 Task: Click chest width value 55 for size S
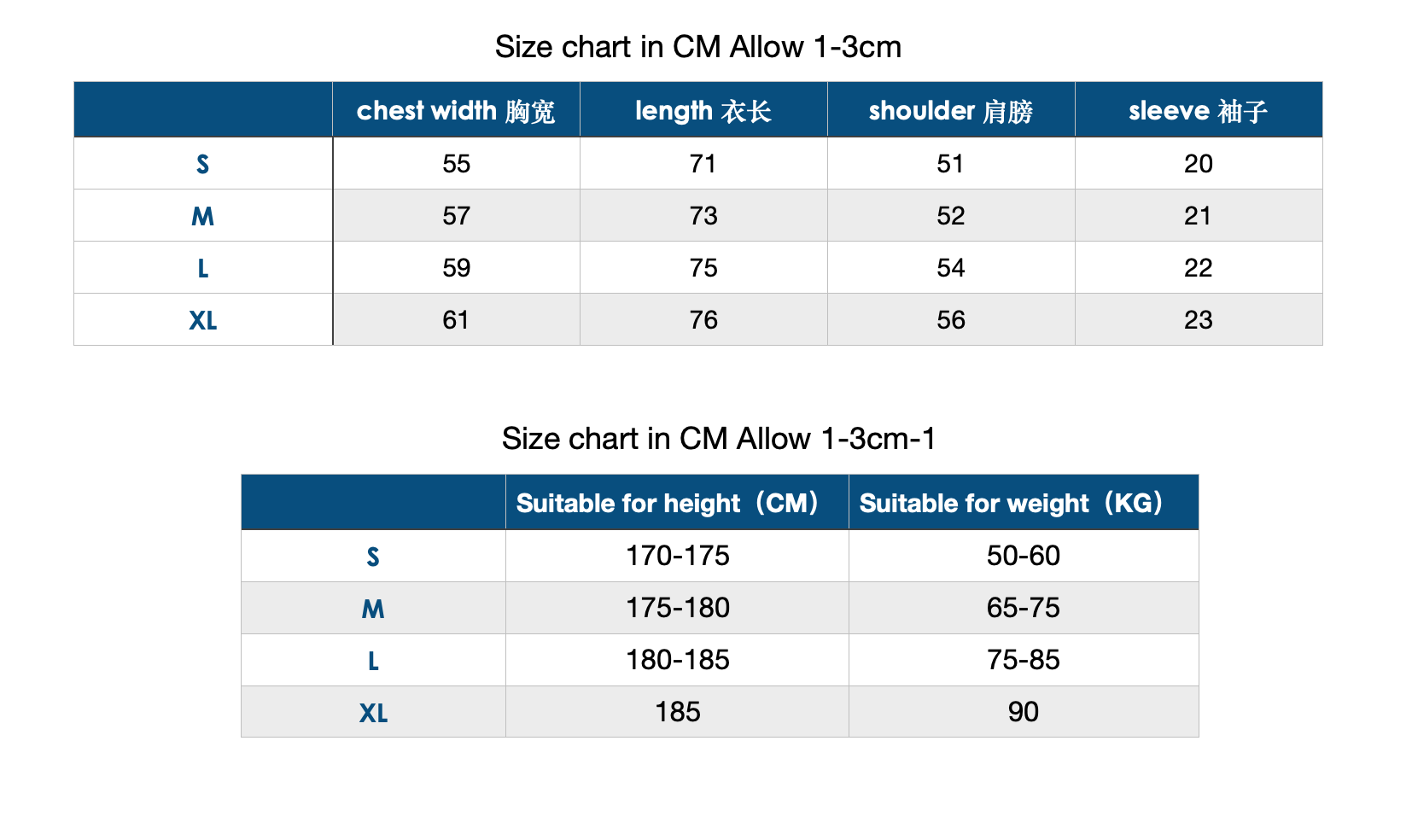click(456, 164)
